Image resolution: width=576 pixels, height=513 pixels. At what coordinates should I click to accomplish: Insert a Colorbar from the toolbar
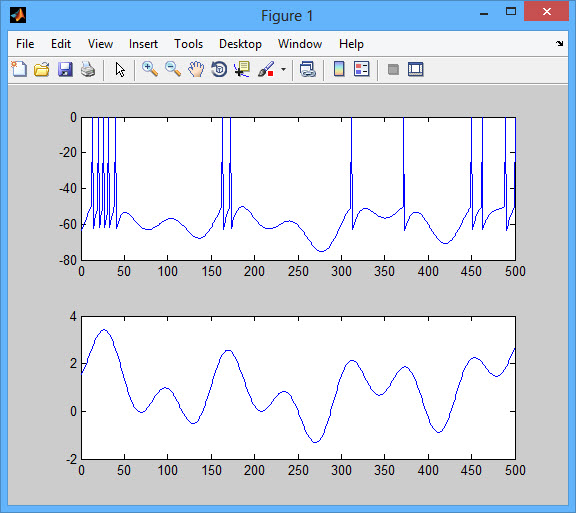(339, 69)
